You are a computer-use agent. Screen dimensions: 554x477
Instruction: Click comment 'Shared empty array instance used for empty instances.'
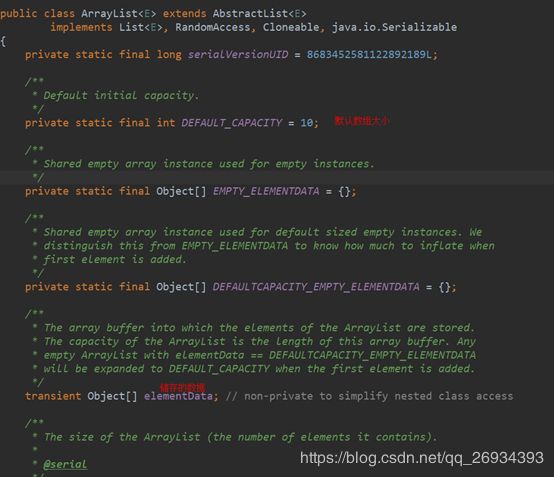tap(209, 164)
